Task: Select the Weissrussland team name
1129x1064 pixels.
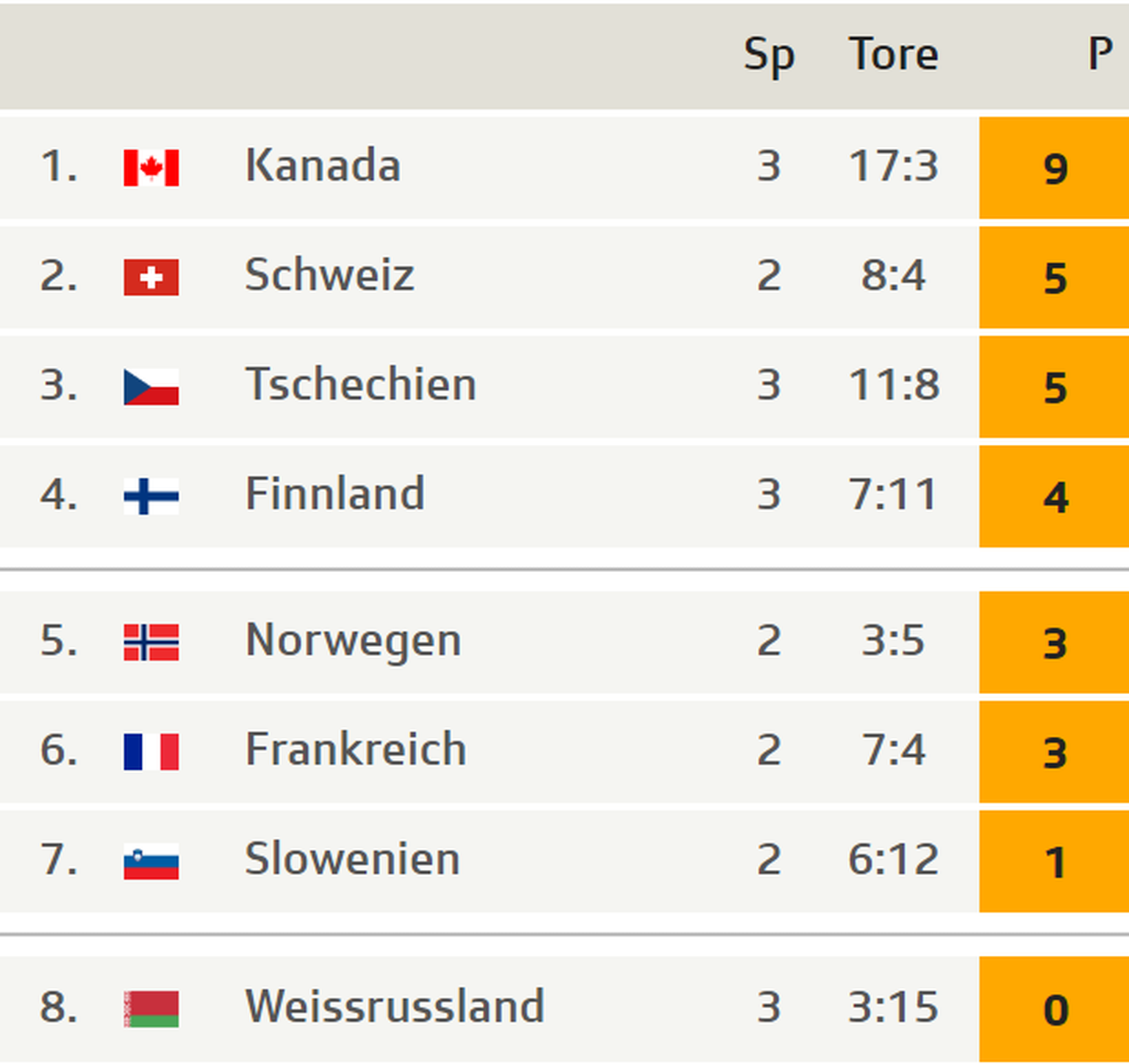Action: [395, 1006]
